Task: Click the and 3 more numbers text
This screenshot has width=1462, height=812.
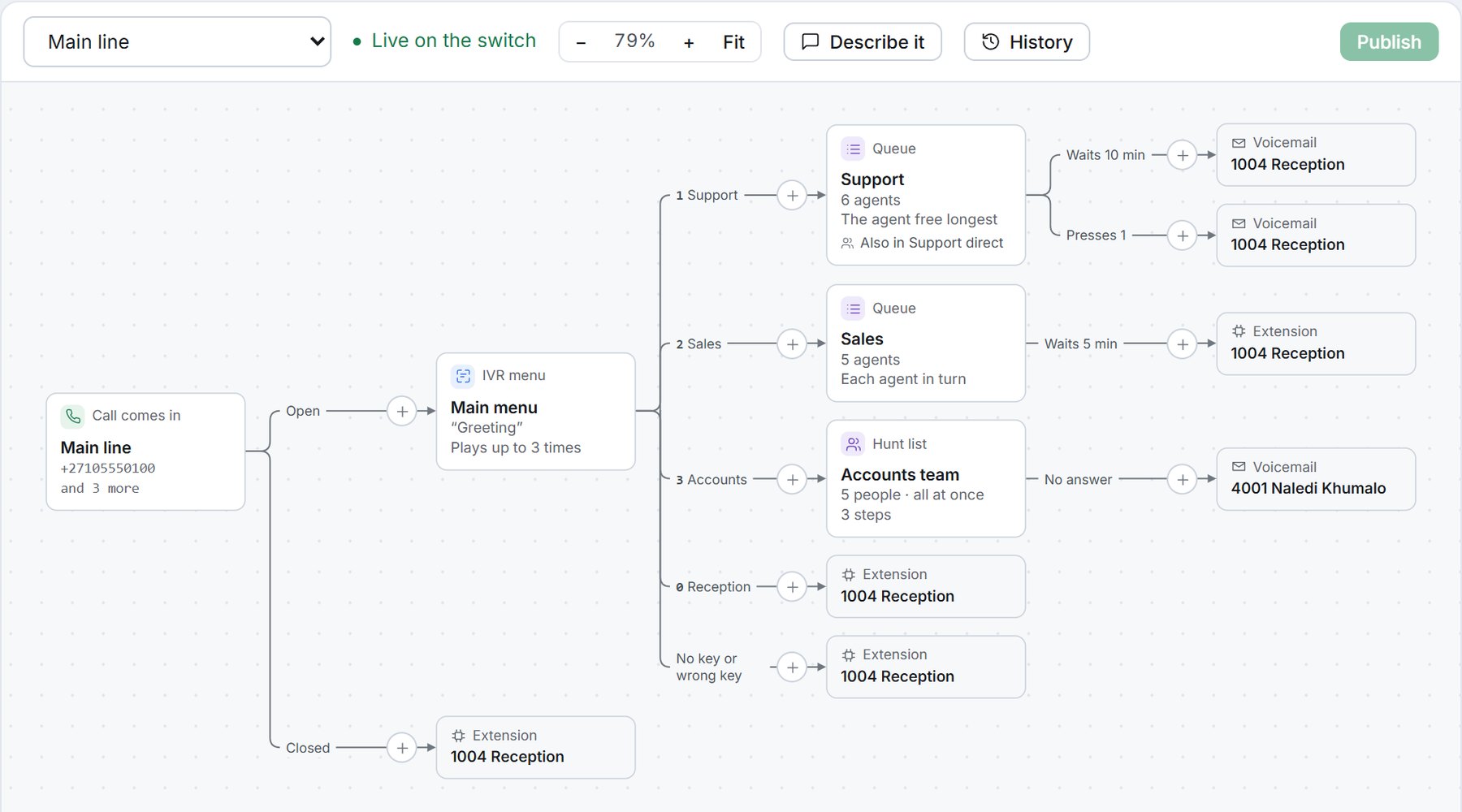Action: (x=100, y=488)
